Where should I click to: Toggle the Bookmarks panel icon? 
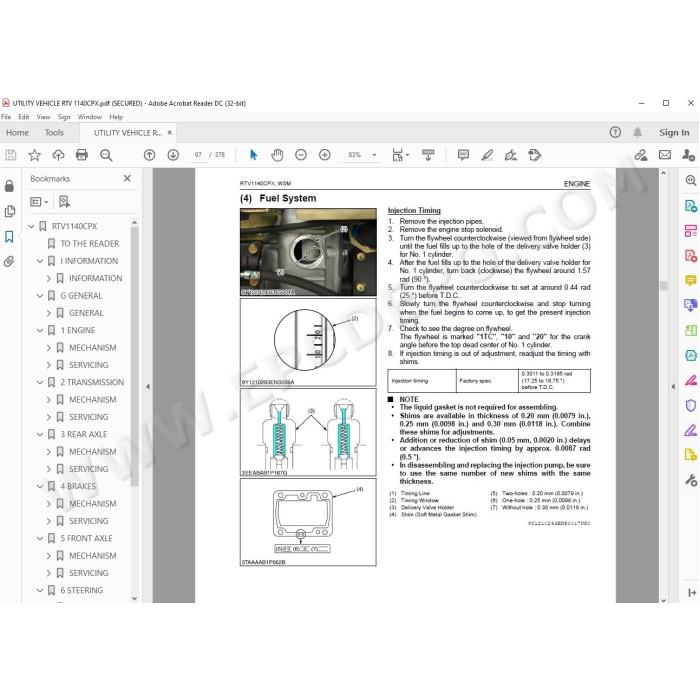[x=9, y=236]
